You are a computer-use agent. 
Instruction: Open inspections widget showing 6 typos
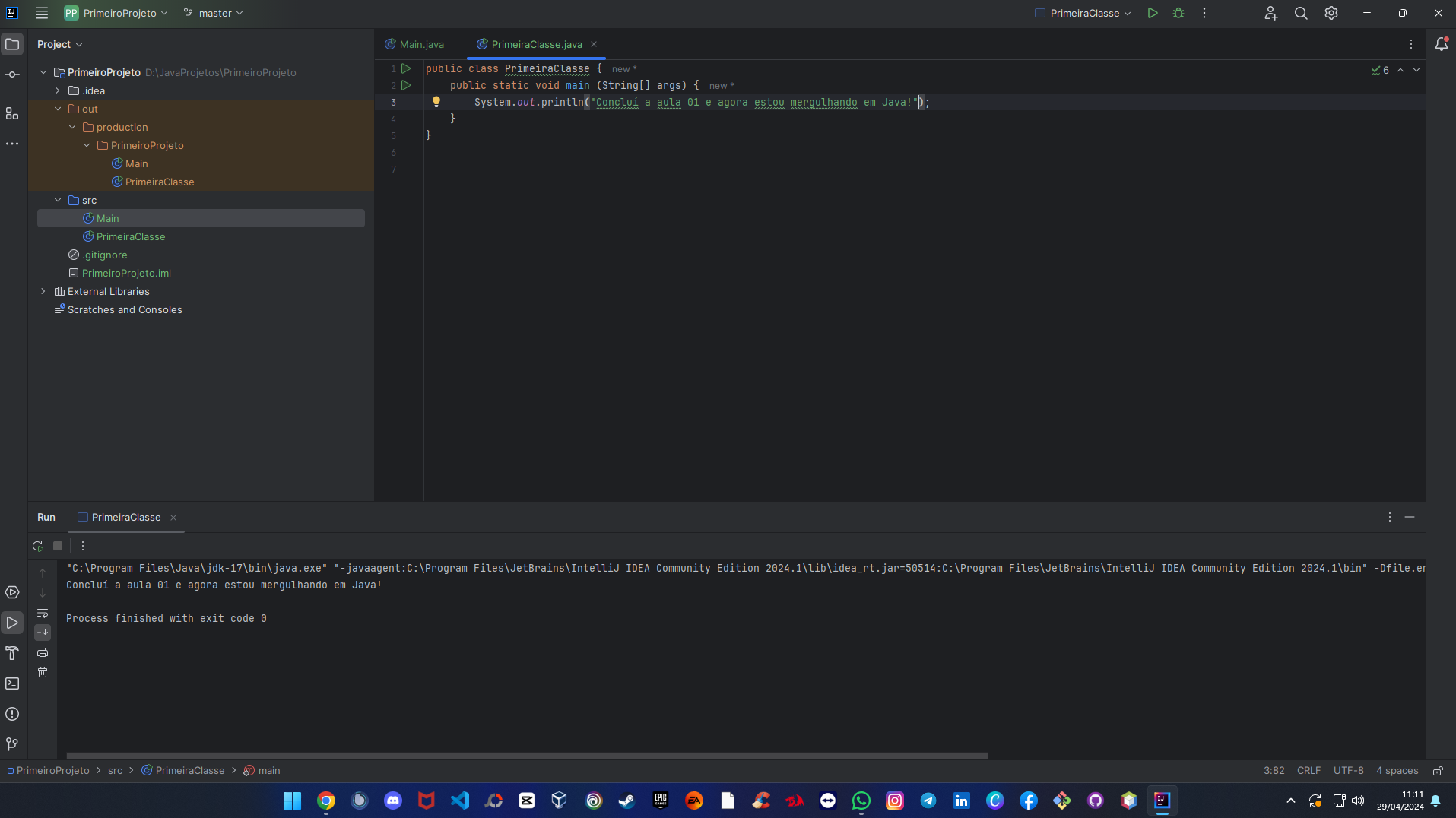(x=1380, y=70)
